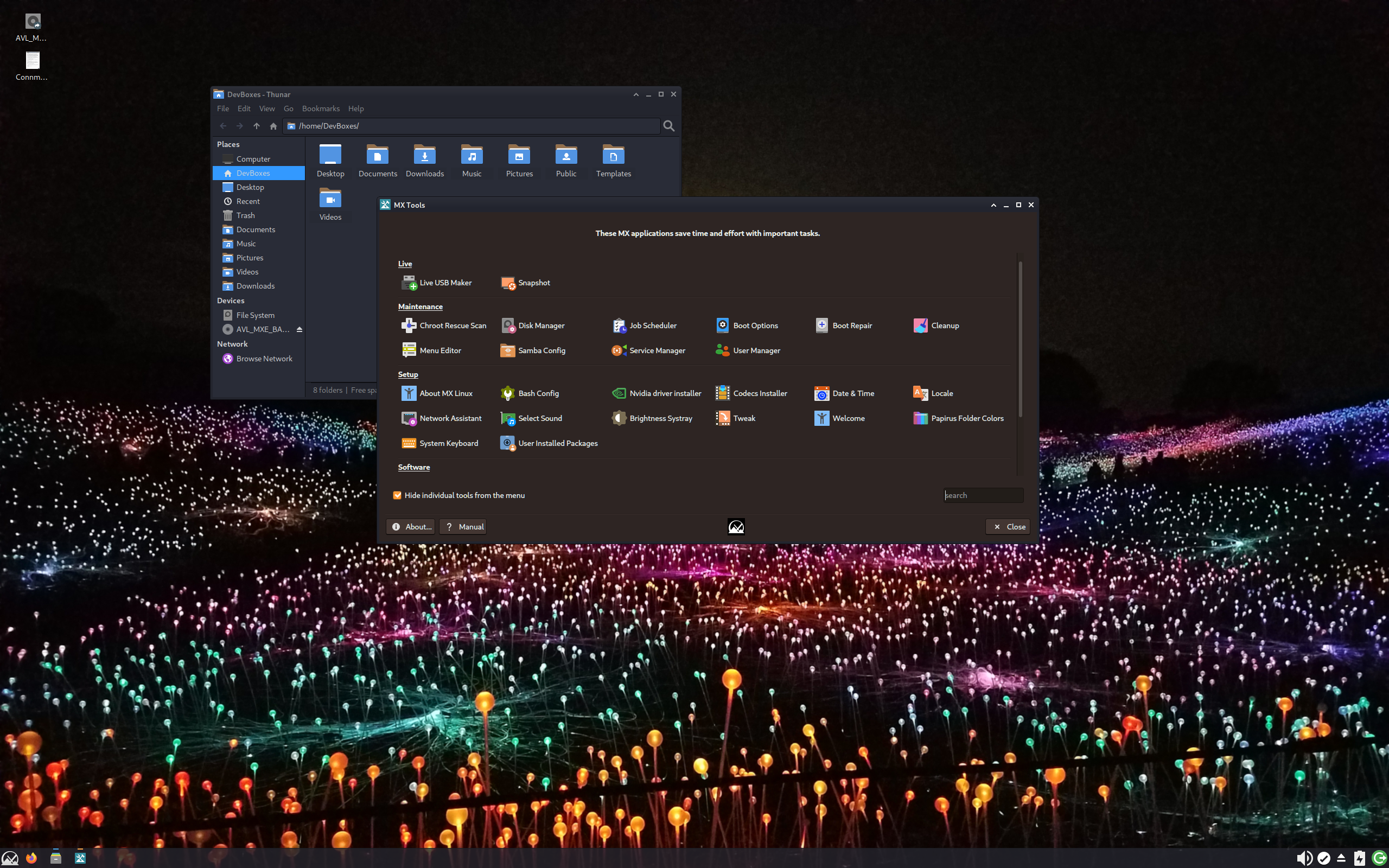Viewport: 1389px width, 868px height.
Task: Open Chroot Rescue Scan
Action: [x=444, y=325]
